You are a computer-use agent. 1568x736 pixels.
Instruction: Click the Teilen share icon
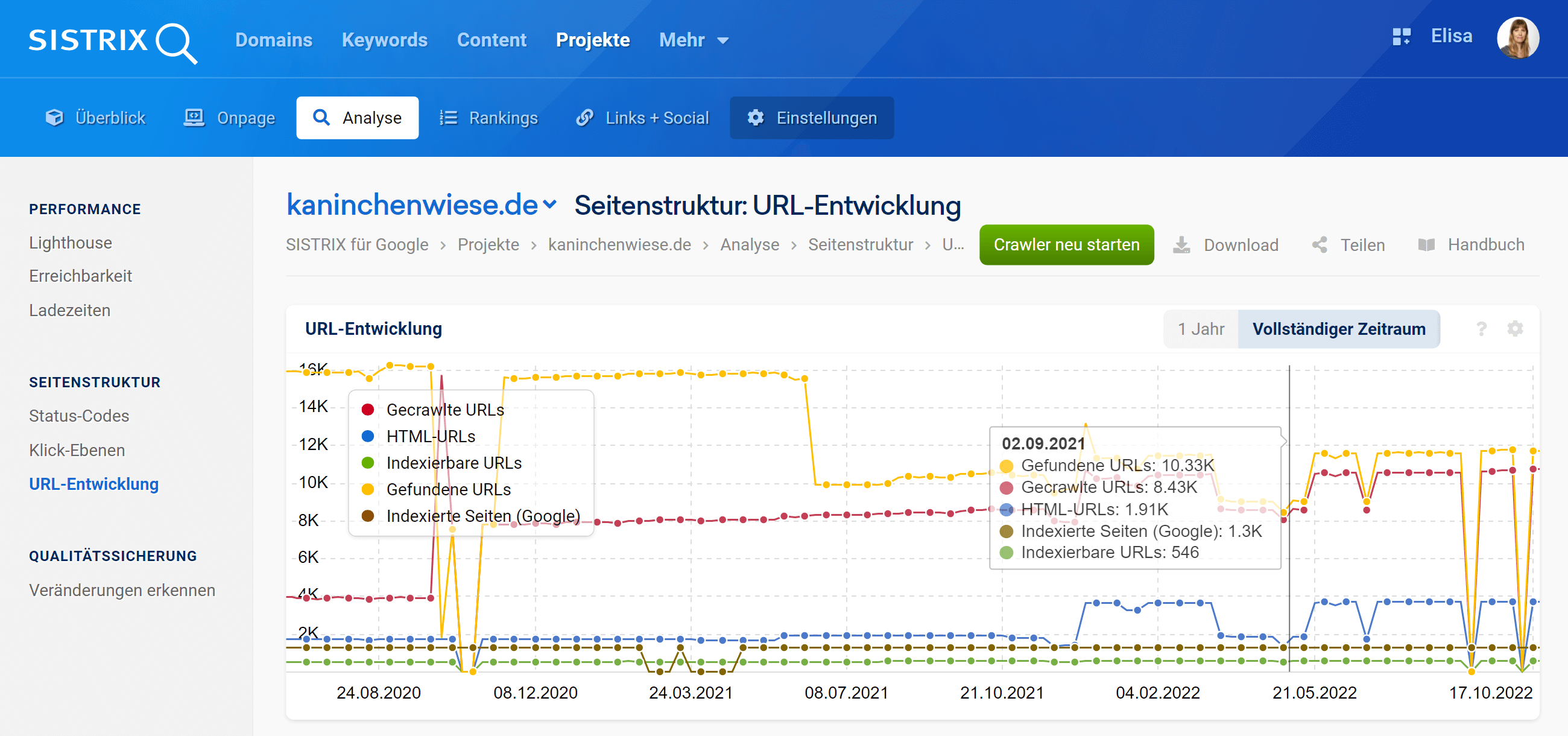pyautogui.click(x=1319, y=245)
